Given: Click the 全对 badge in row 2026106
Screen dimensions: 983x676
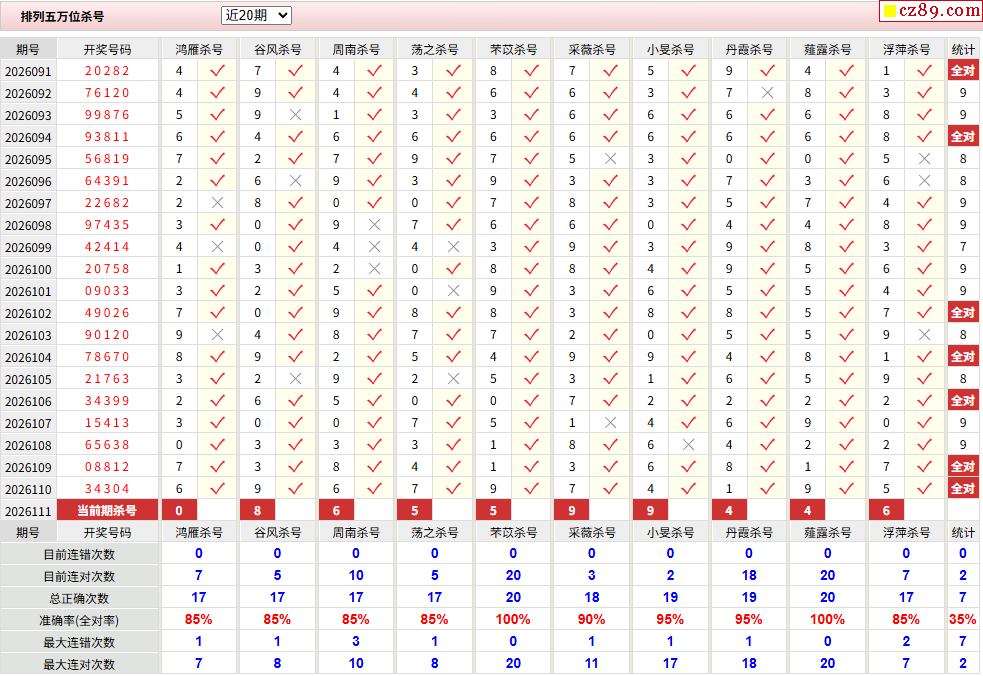Looking at the screenshot, I should coord(963,401).
